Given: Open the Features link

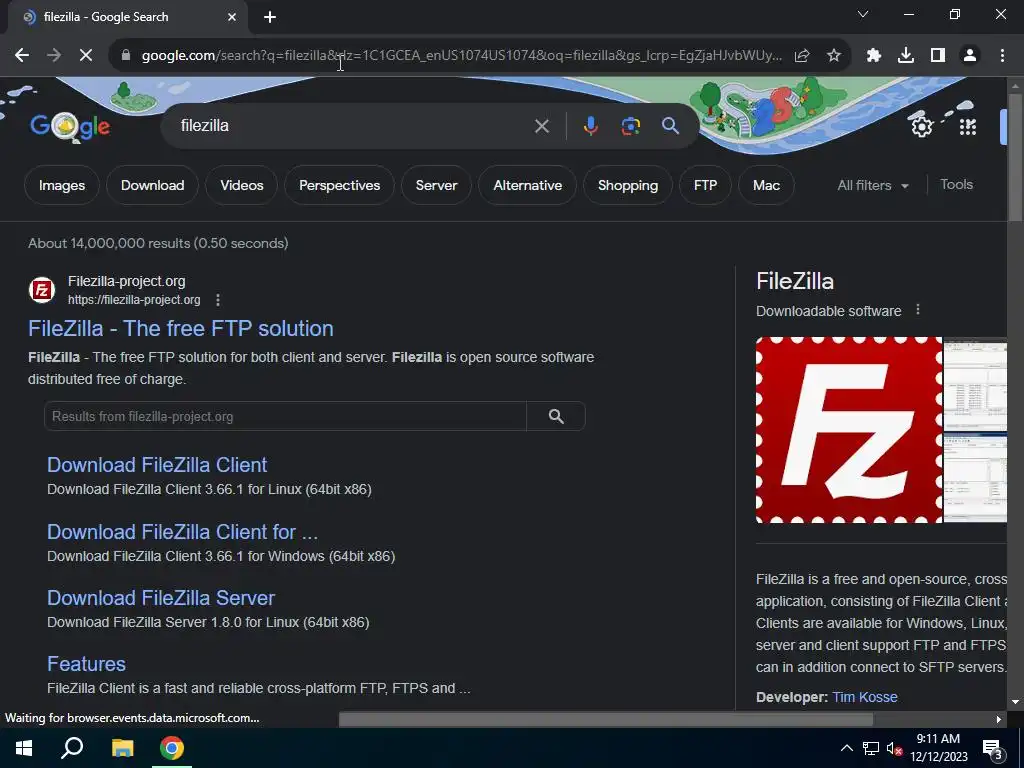Looking at the screenshot, I should [86, 664].
